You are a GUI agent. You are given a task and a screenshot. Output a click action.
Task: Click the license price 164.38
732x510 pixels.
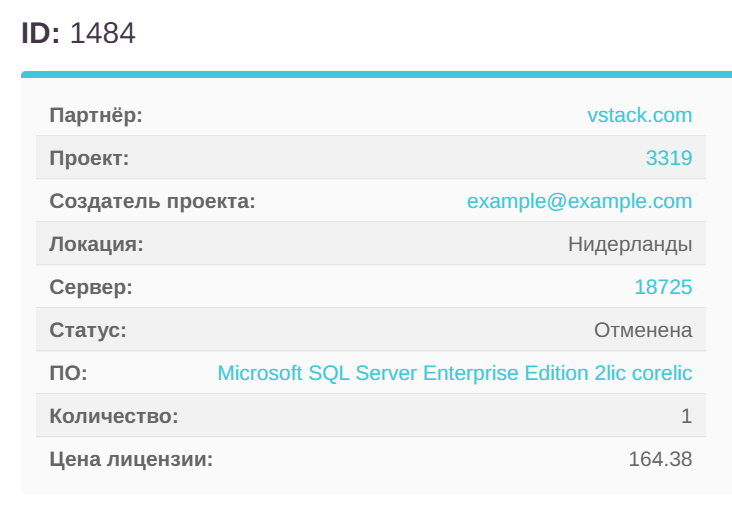[660, 459]
